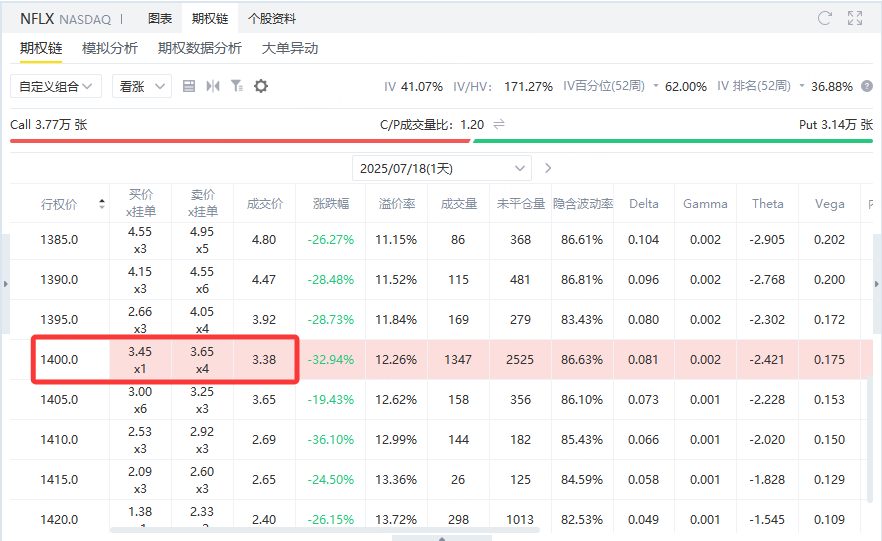Click the fullscreen expand icon
The width and height of the screenshot is (882, 541).
coord(855,18)
